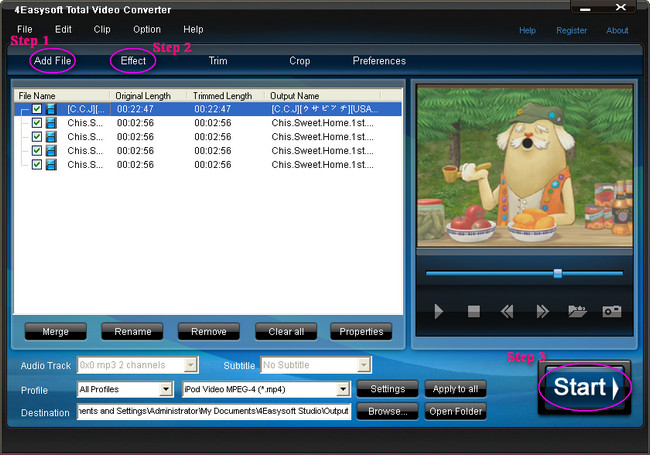This screenshot has height=455, width=650.
Task: Click in the Destination path field
Action: pyautogui.click(x=214, y=411)
